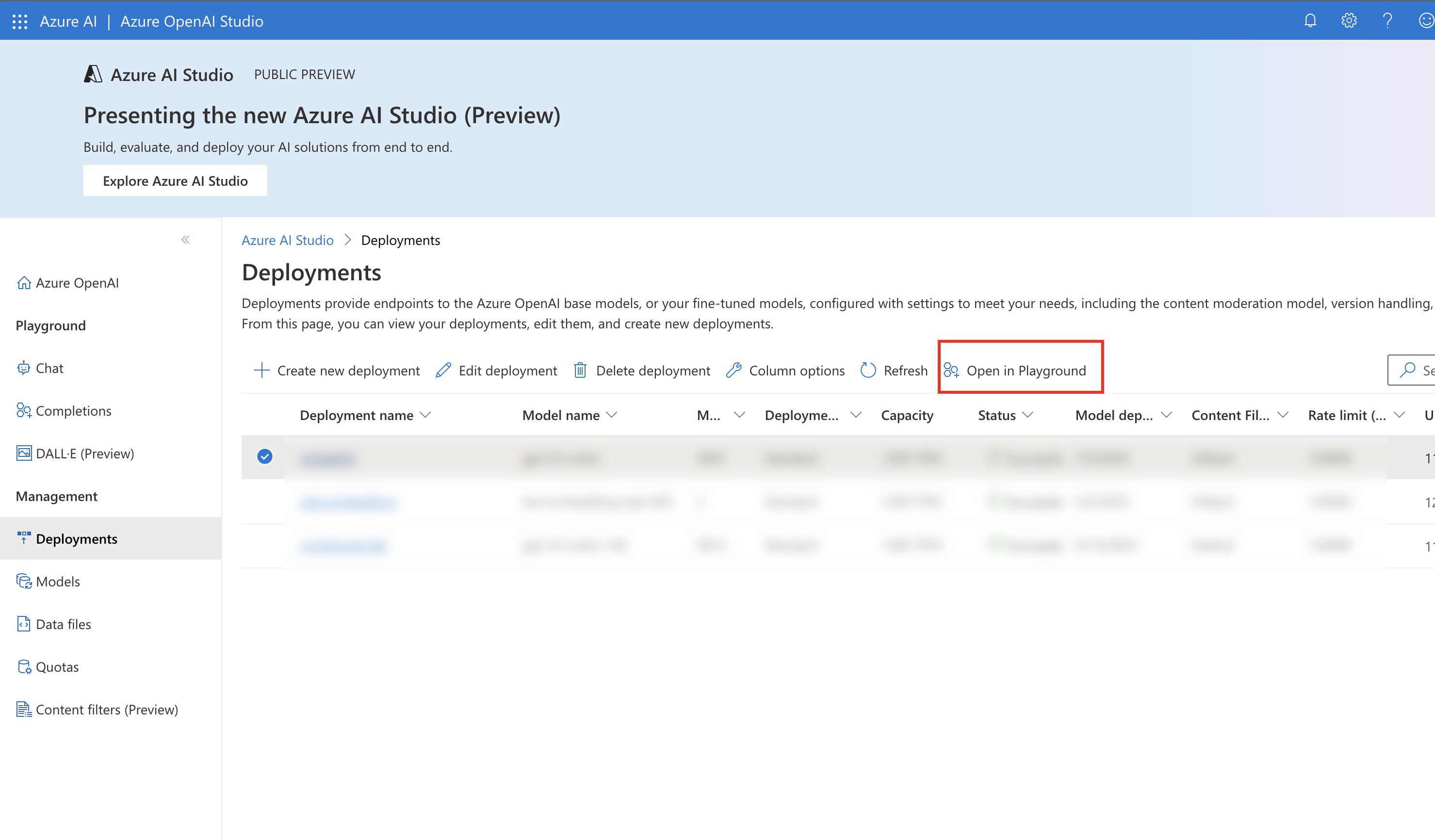The height and width of the screenshot is (840, 1435).
Task: Follow the Azure AI Studio breadcrumb link
Action: click(288, 240)
